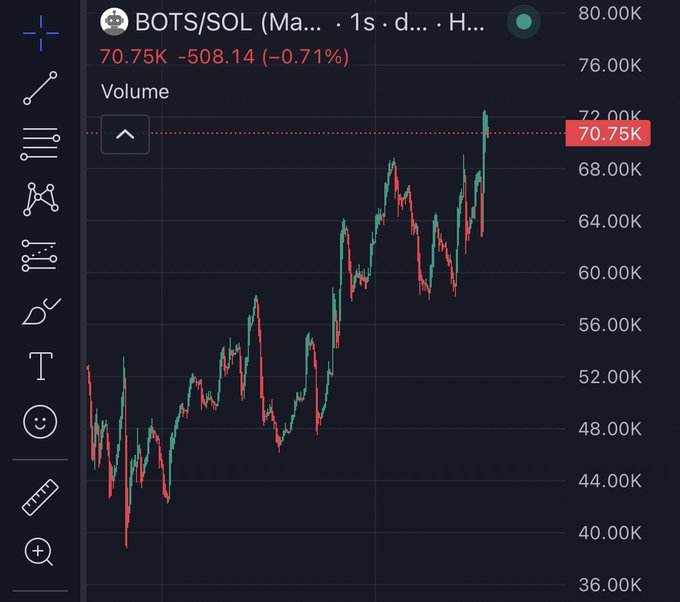680x602 pixels.
Task: Select the long position projection tool
Action: click(39, 255)
